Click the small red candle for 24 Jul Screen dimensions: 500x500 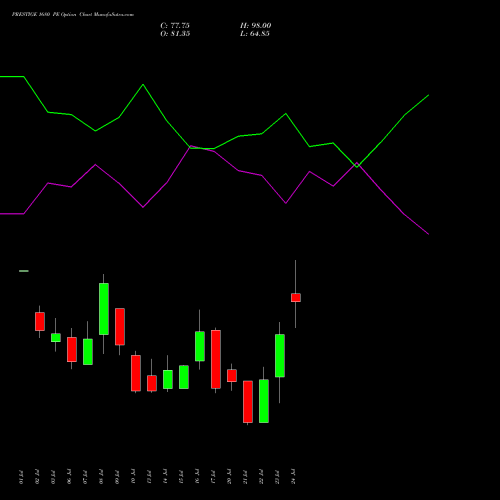(296, 298)
